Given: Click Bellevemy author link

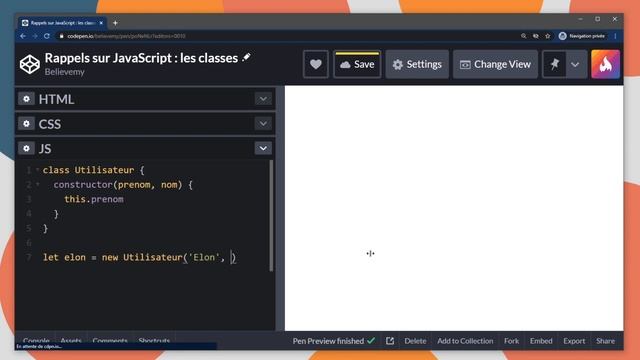Looking at the screenshot, I should click(64, 72).
